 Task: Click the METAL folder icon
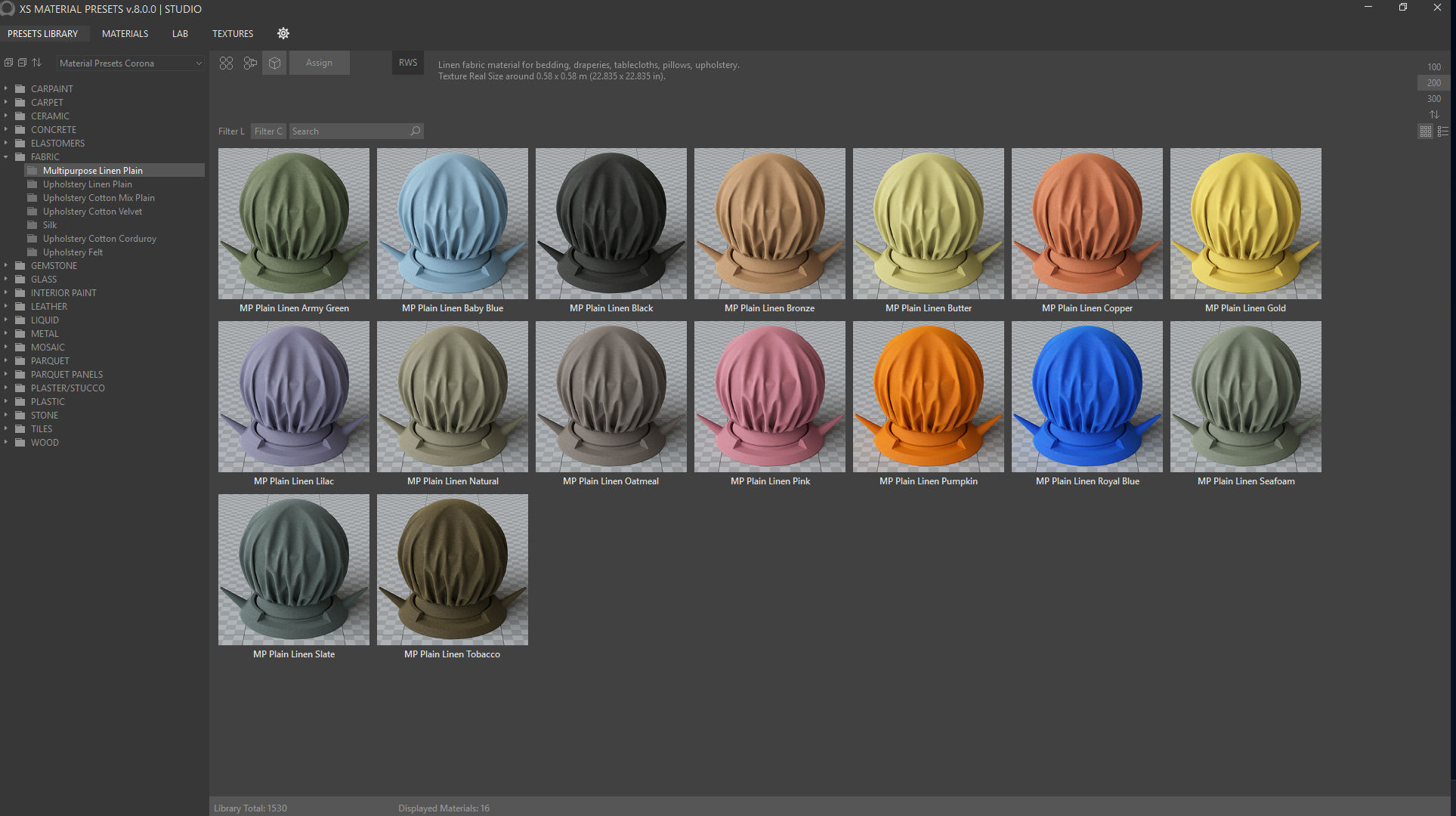pyautogui.click(x=20, y=333)
